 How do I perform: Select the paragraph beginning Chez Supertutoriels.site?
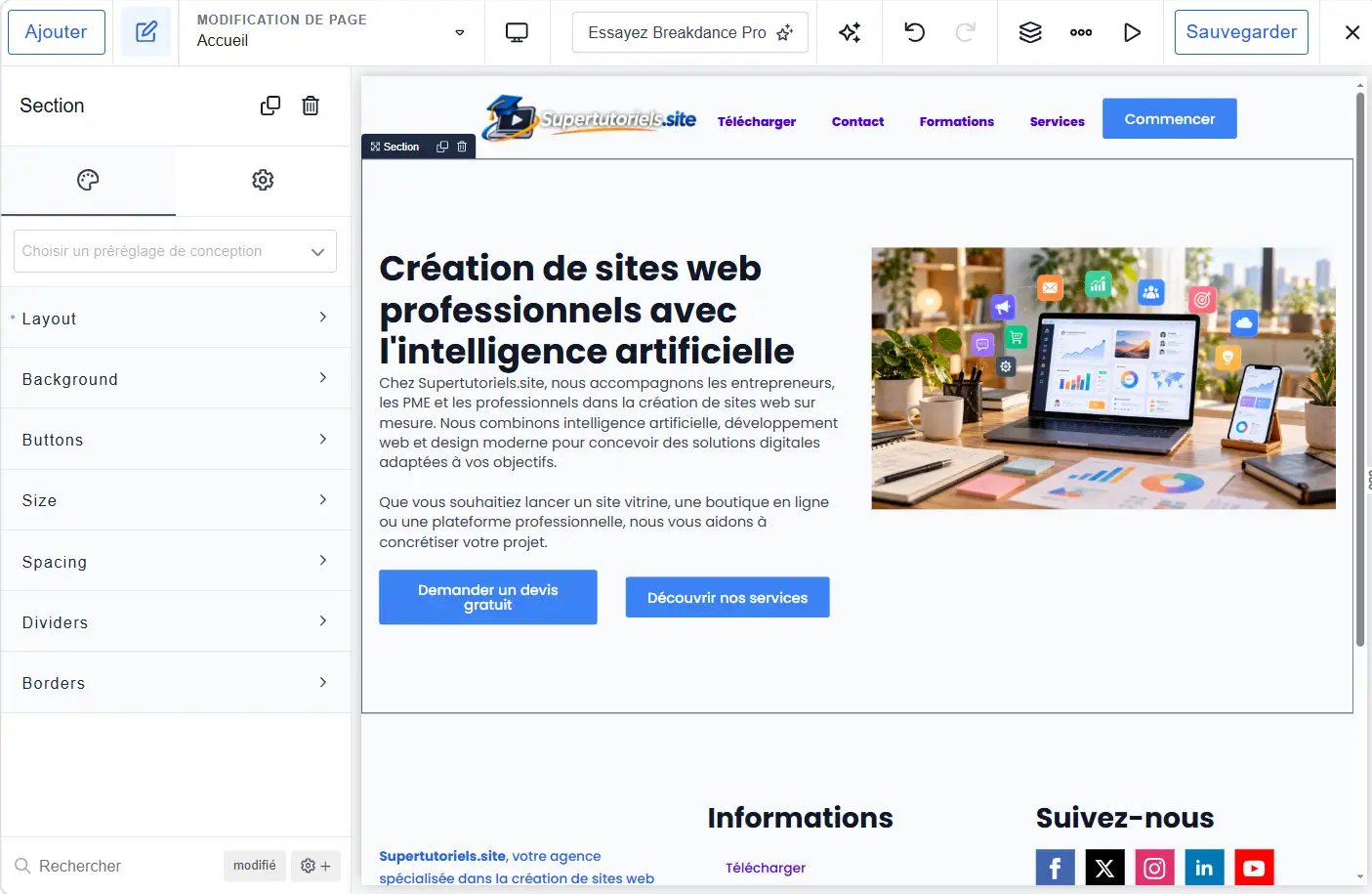[608, 422]
